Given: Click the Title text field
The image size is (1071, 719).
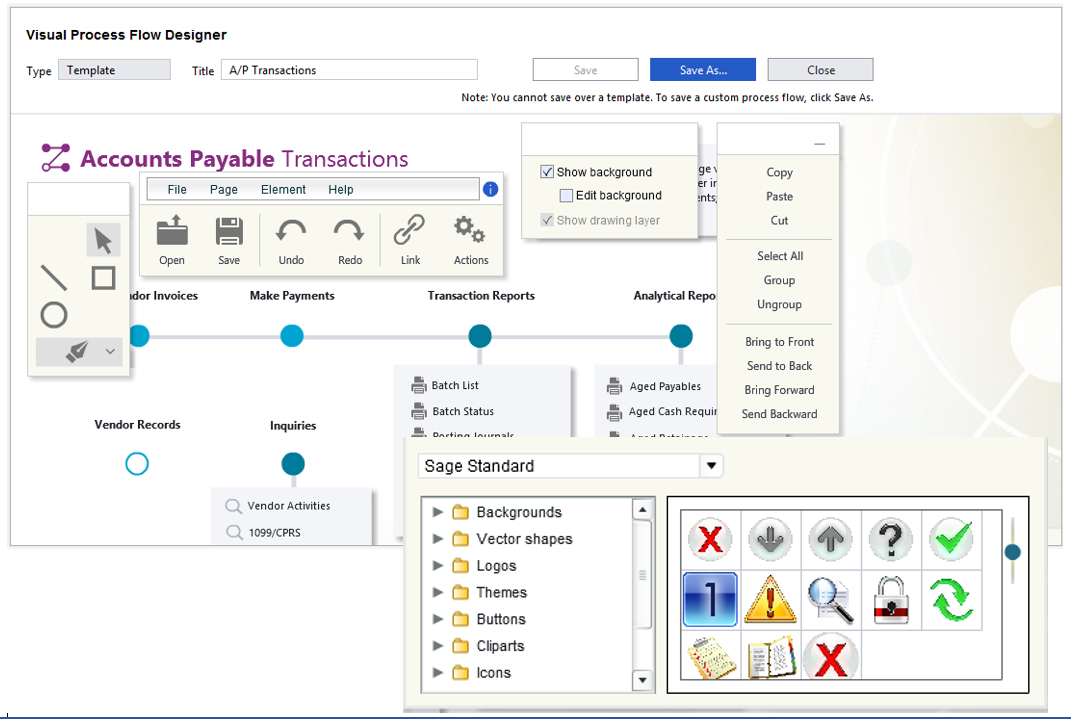Looking at the screenshot, I should (x=349, y=70).
